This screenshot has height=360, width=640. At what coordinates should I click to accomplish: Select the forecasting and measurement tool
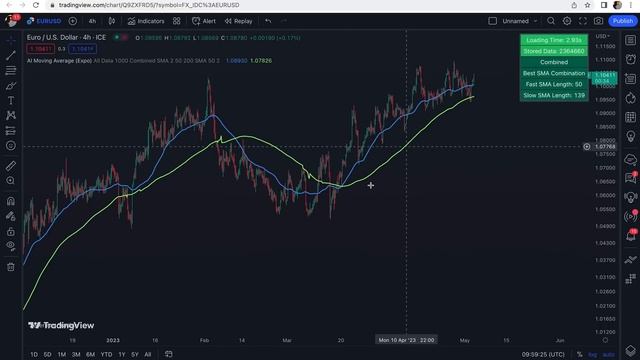point(11,131)
